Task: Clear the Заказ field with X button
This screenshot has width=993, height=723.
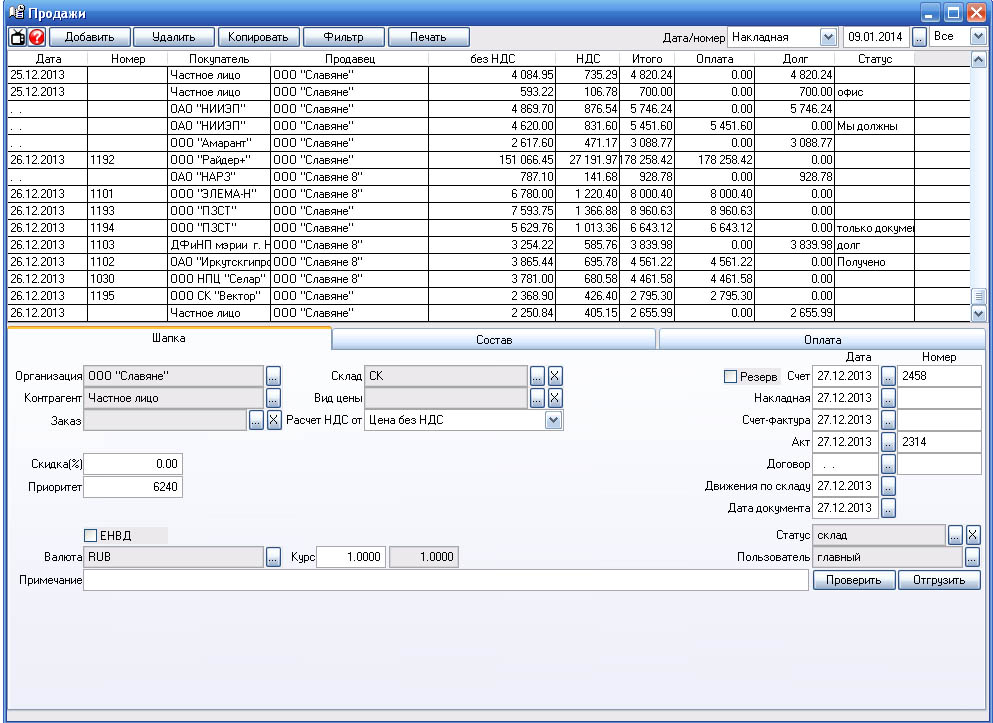Action: click(274, 420)
